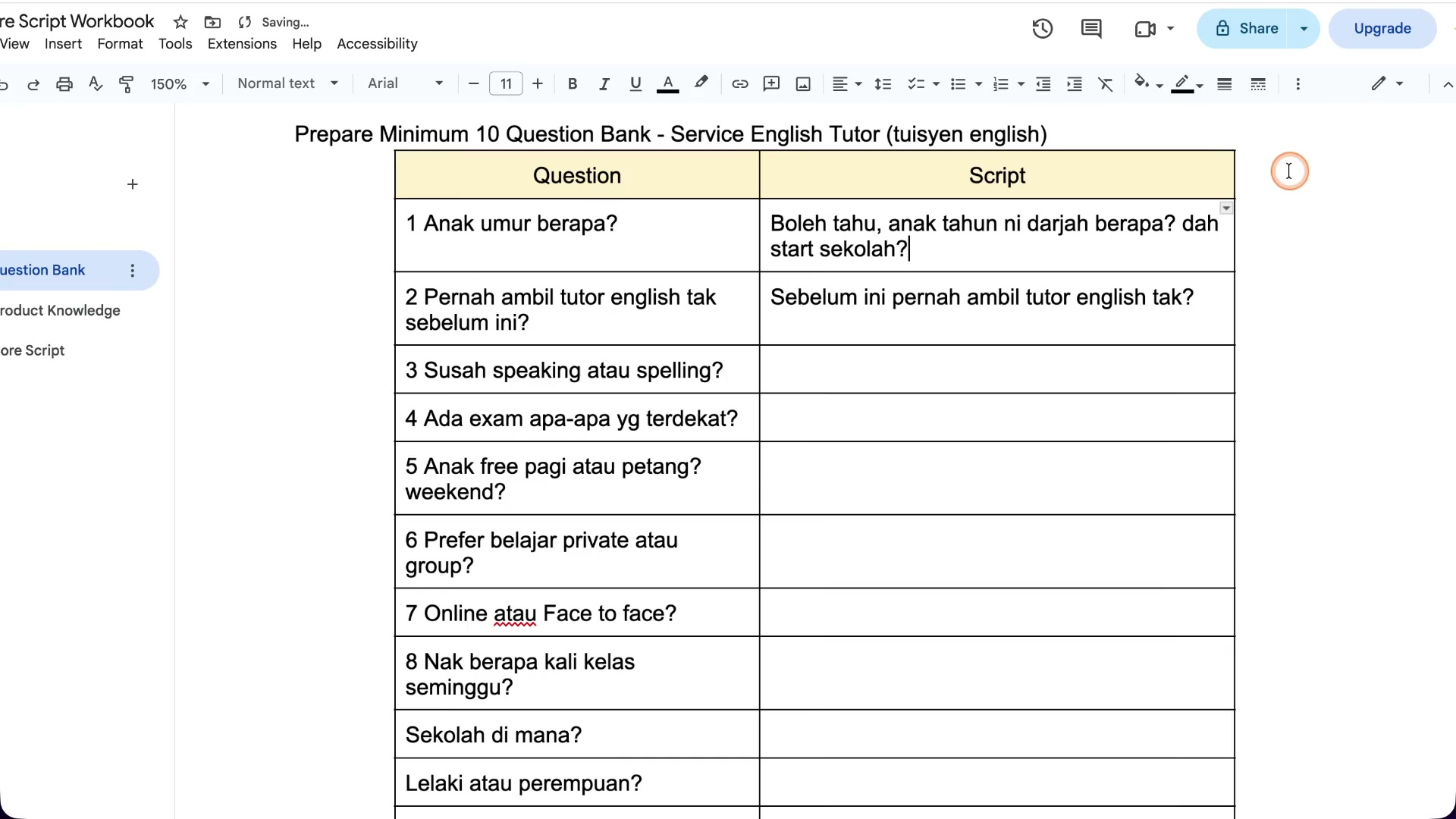Insert a link with chain icon

coord(739,84)
